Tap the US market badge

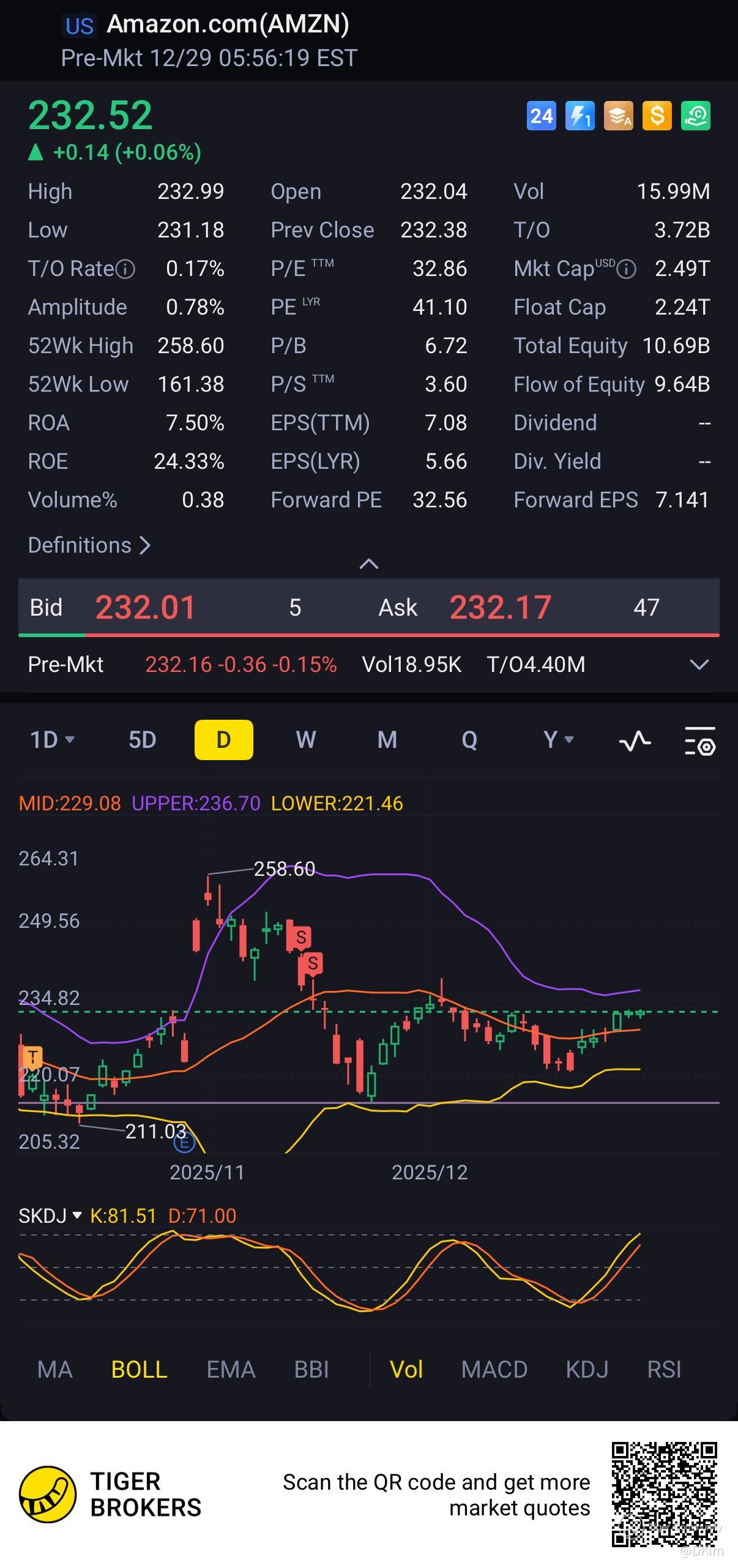80,26
